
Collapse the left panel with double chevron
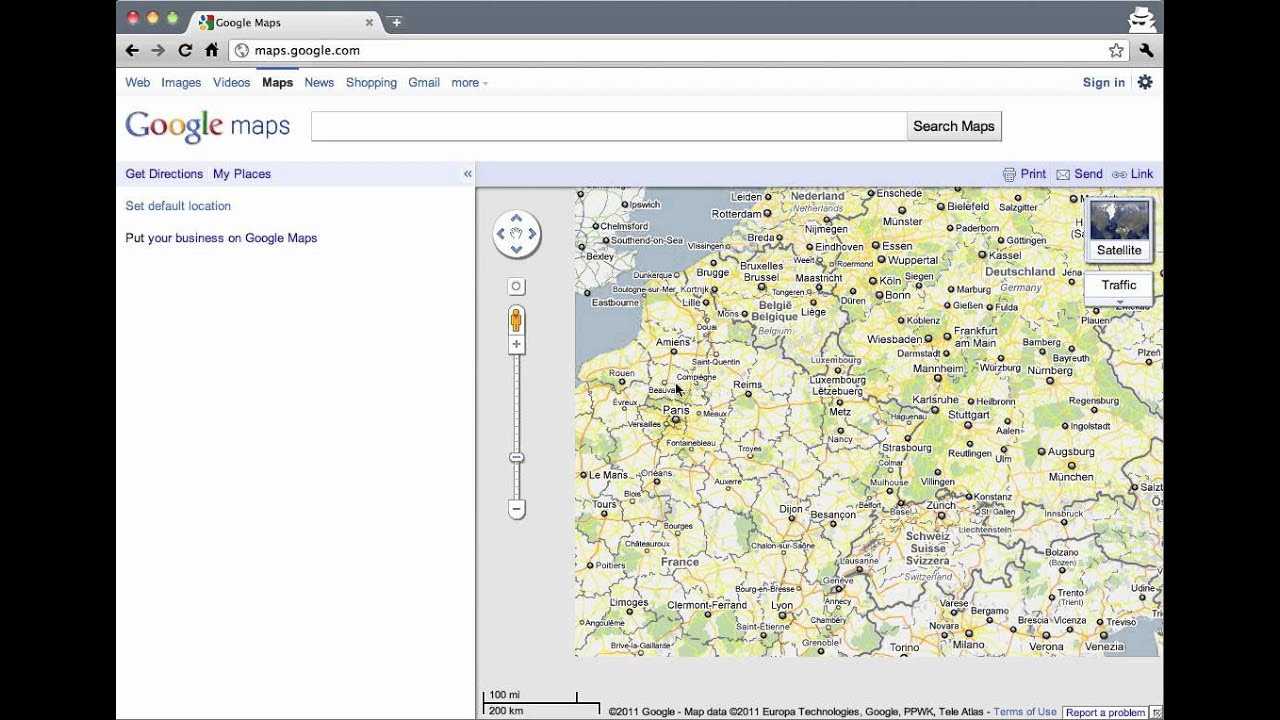[467, 174]
